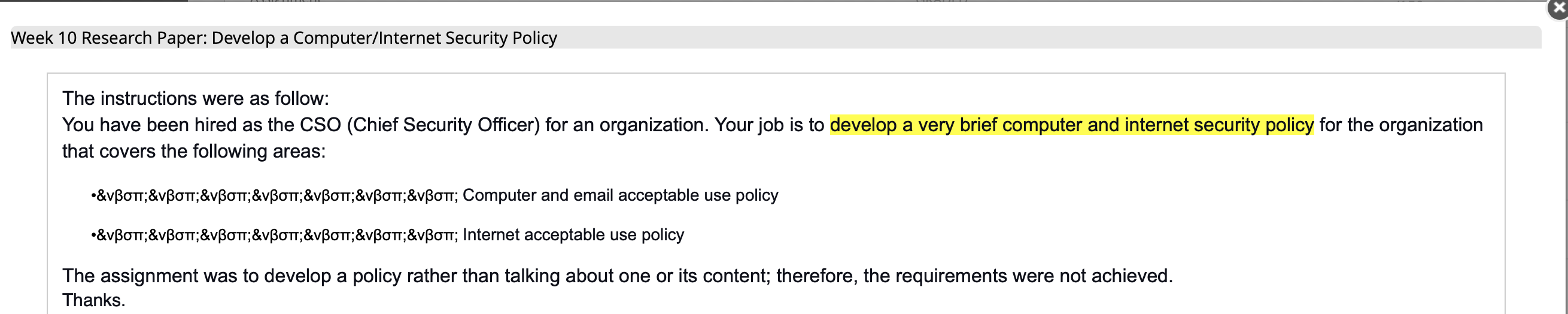Image resolution: width=1568 pixels, height=314 pixels.
Task: Close the feedback popup with X icon
Action: pos(1559,8)
